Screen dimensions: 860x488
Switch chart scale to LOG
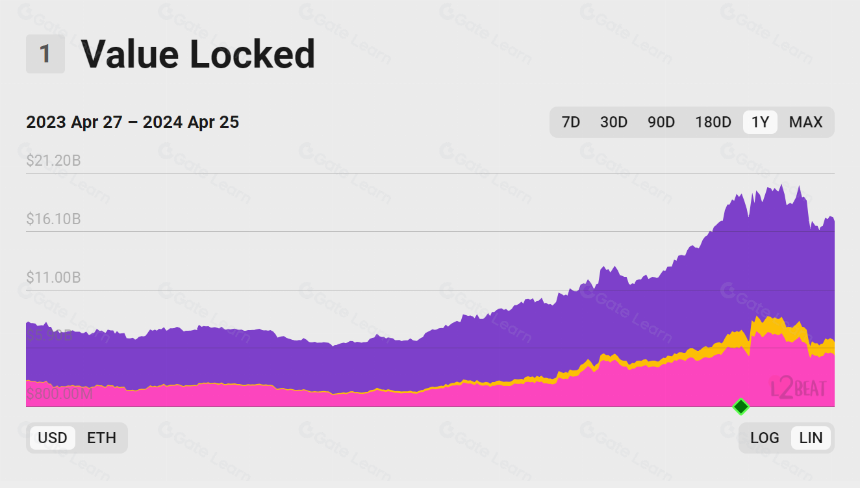pyautogui.click(x=765, y=438)
